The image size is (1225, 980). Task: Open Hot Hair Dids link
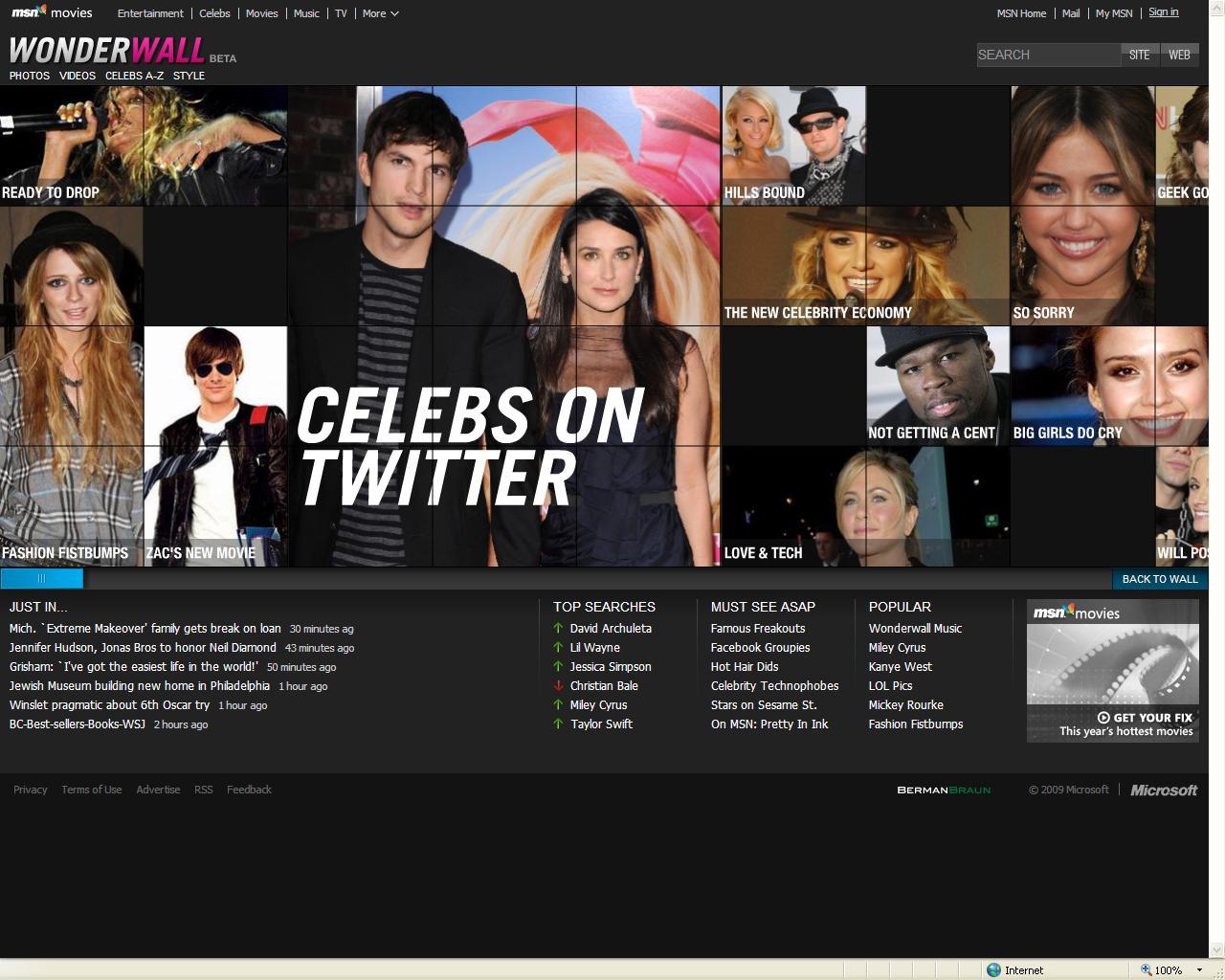click(x=745, y=667)
